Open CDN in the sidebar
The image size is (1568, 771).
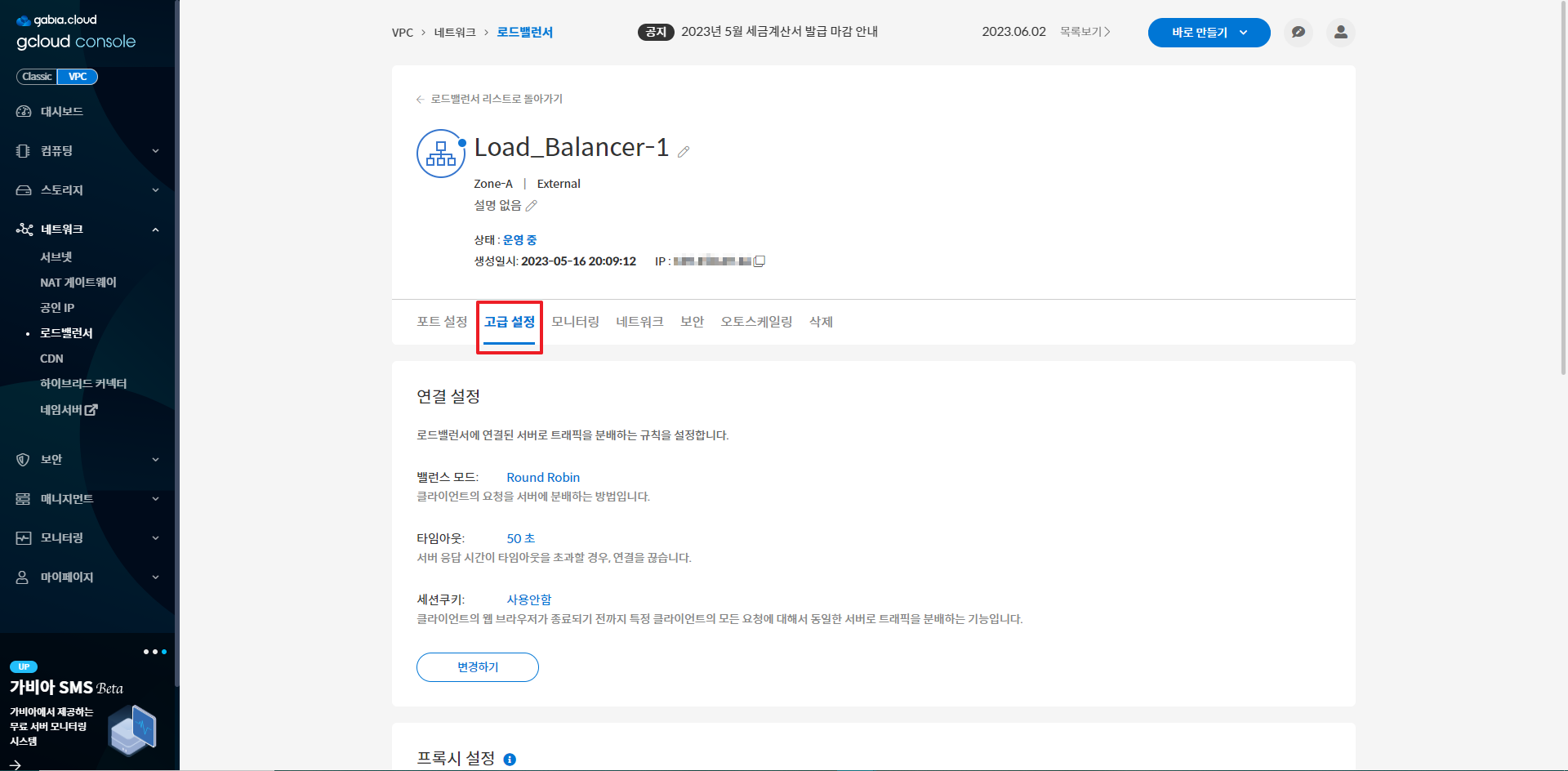[x=51, y=359]
